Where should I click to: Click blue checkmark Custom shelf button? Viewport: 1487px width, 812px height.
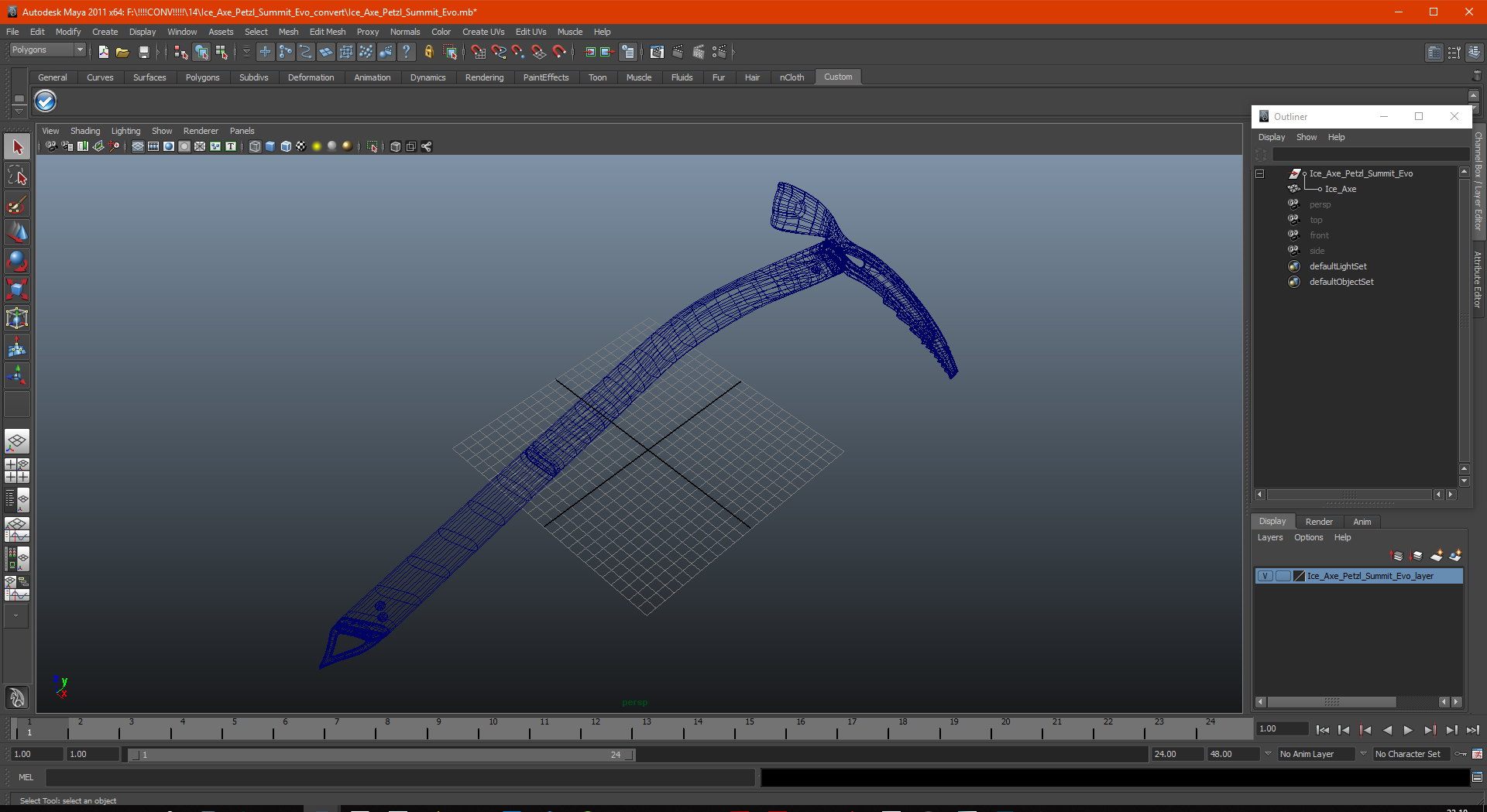click(46, 101)
